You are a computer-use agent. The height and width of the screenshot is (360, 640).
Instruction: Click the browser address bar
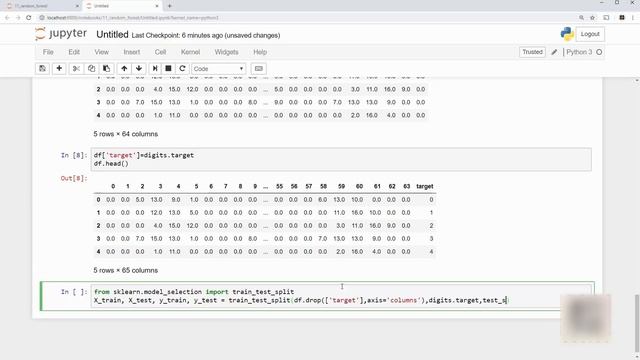point(306,18)
